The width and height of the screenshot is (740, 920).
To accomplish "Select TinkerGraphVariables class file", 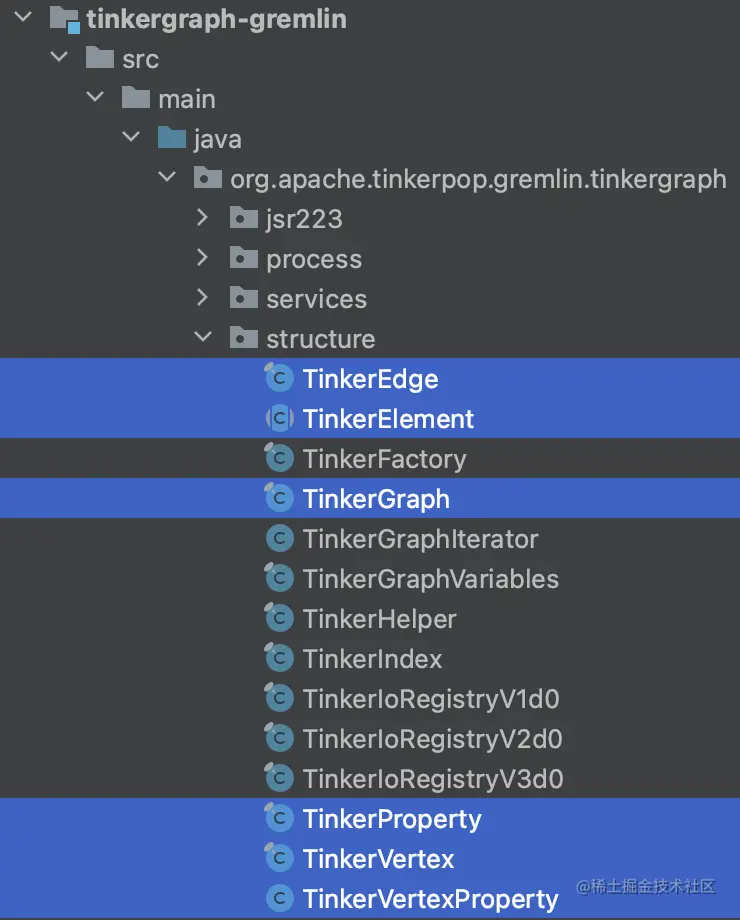I will [x=430, y=579].
